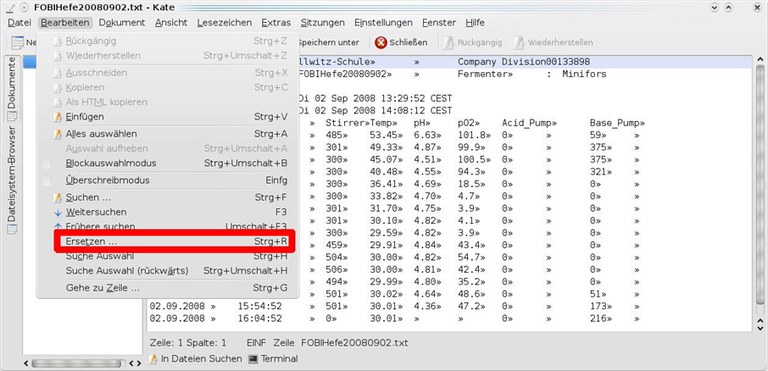Click the Terminal panel icon

[253, 359]
